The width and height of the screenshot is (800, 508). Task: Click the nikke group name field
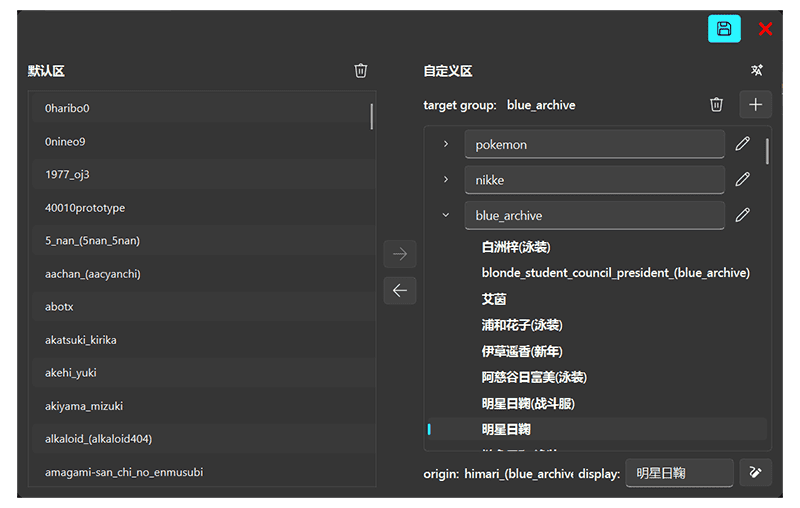click(594, 180)
